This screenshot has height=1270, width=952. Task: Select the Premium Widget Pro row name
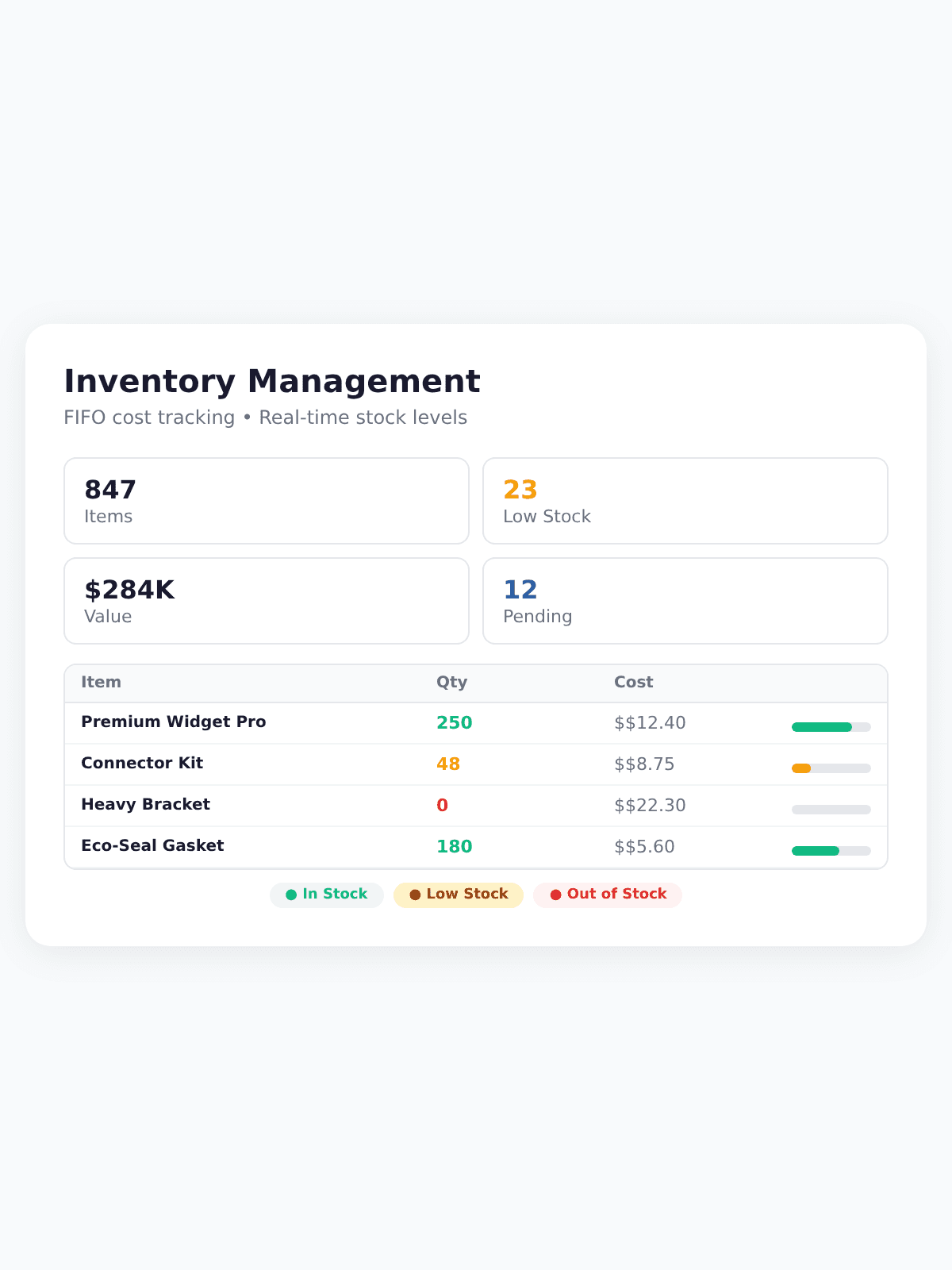pos(174,722)
